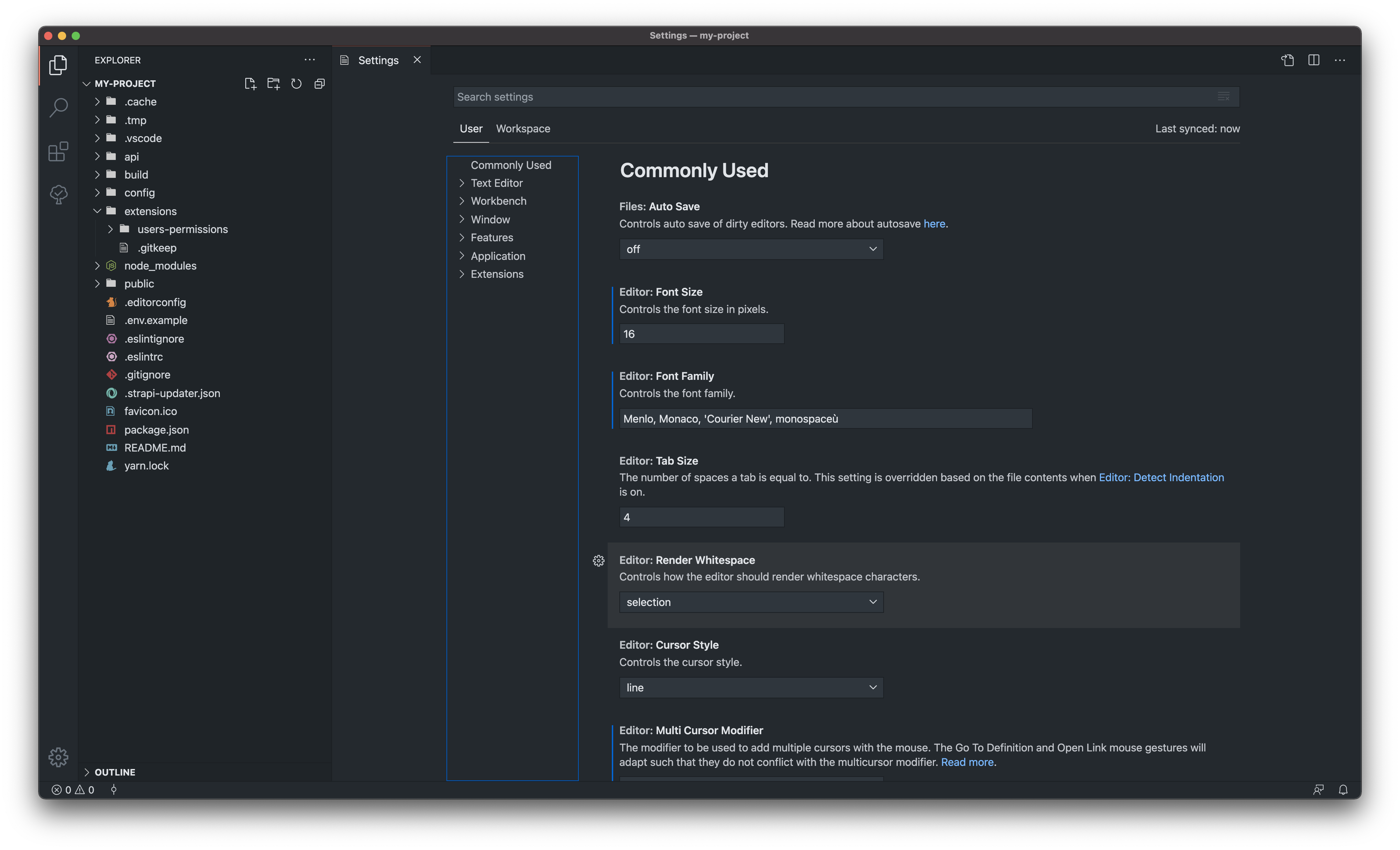
Task: Open the Cursor Style dropdown
Action: (751, 687)
